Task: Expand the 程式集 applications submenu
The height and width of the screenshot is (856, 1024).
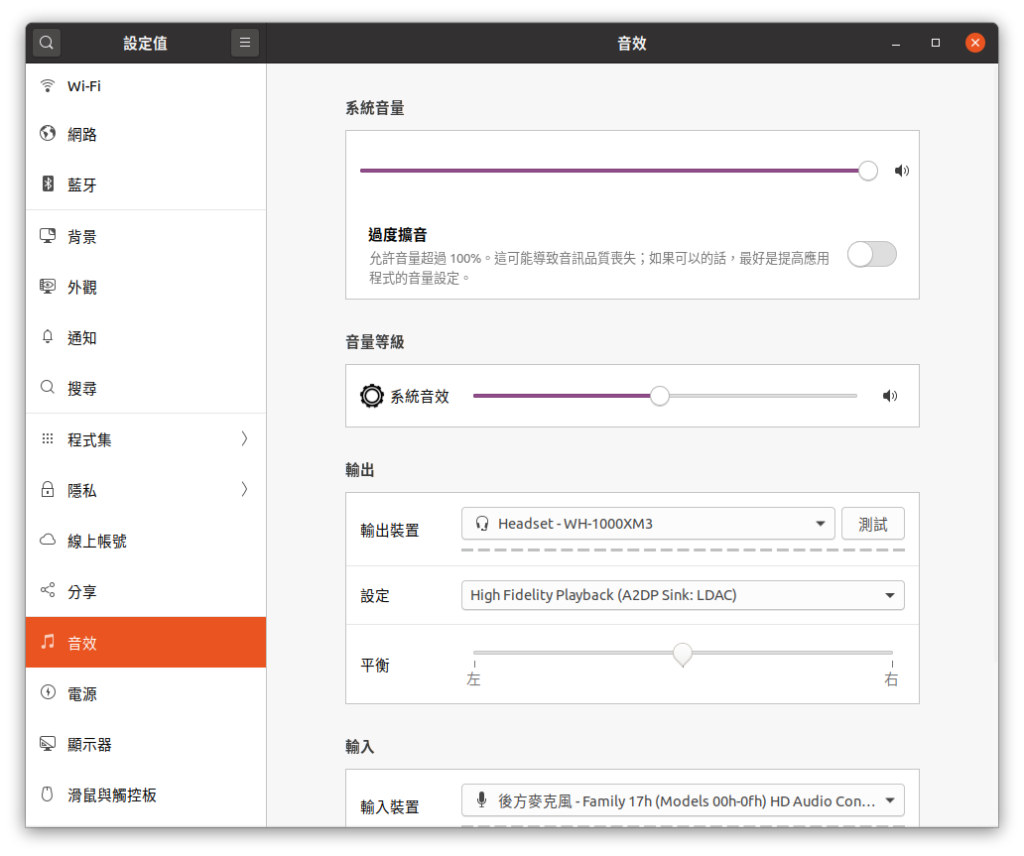Action: 244,439
